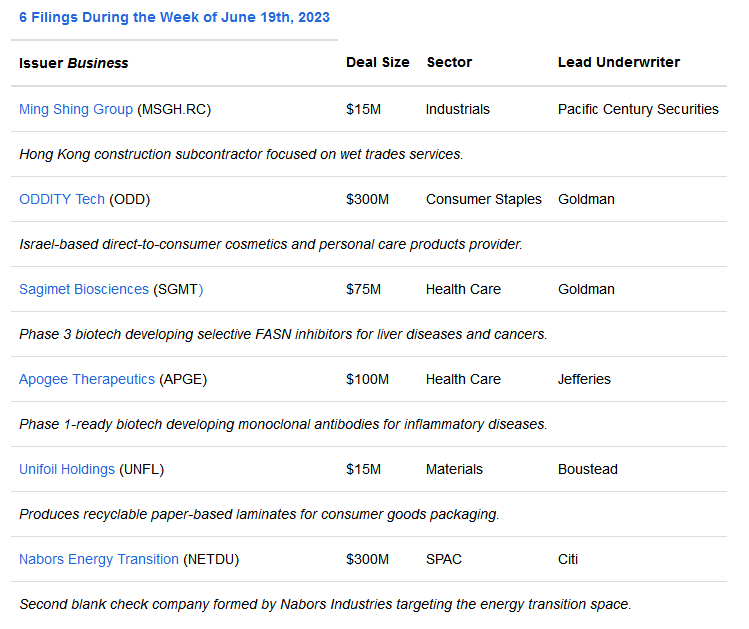
Task: Click the 'Materials' sector cell
Action: (x=454, y=469)
